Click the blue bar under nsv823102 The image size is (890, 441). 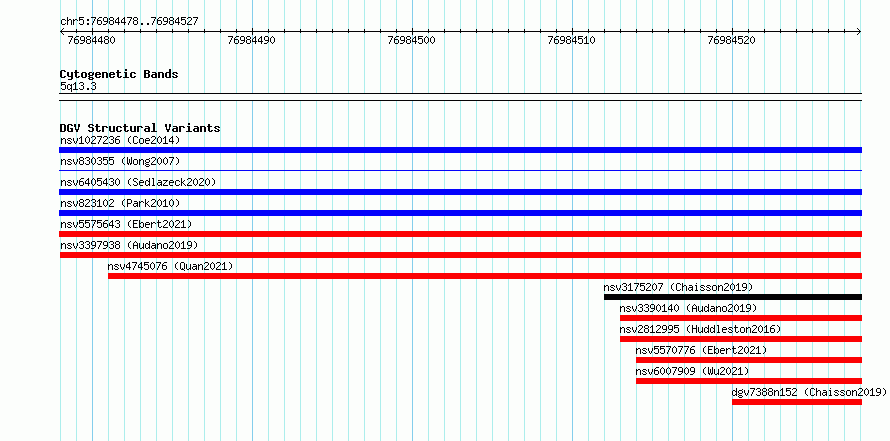tap(460, 213)
